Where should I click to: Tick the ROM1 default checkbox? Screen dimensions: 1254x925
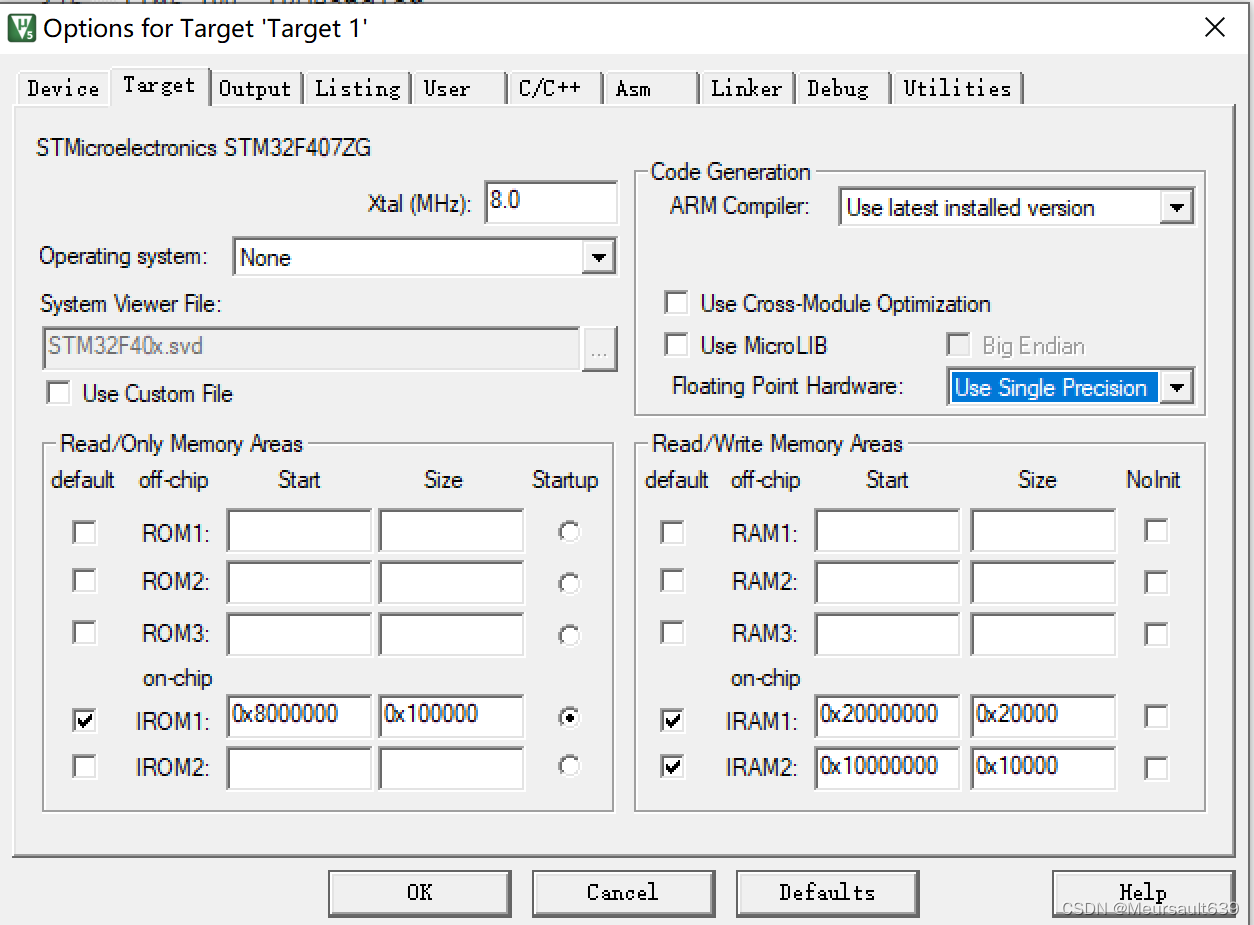coord(85,533)
